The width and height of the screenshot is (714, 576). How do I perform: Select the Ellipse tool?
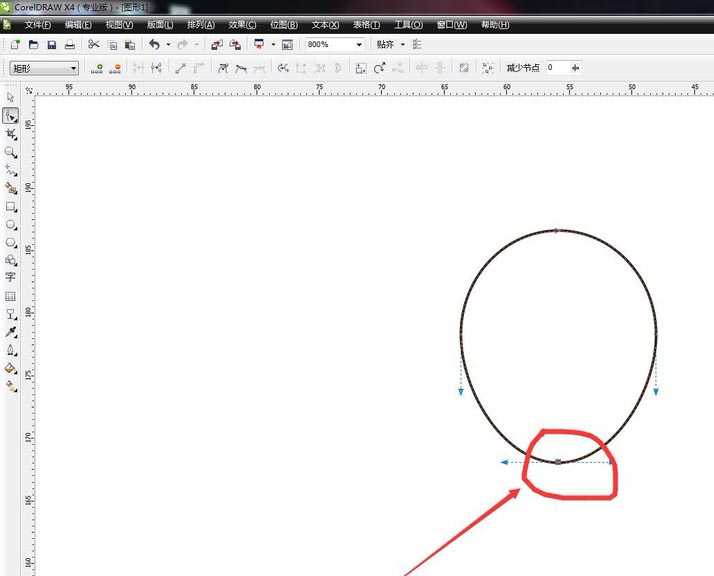coord(10,225)
